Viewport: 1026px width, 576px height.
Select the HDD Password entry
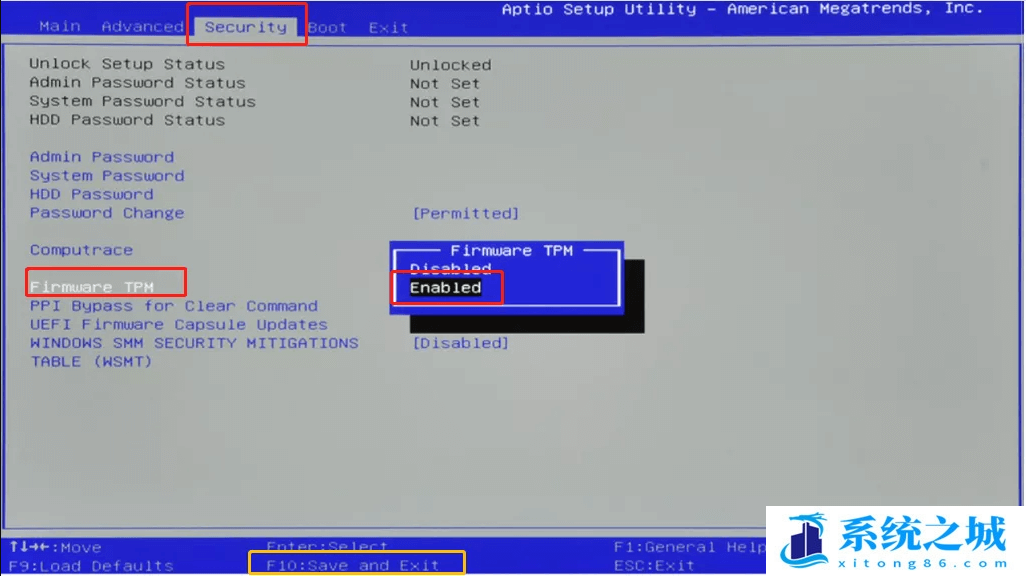click(91, 194)
